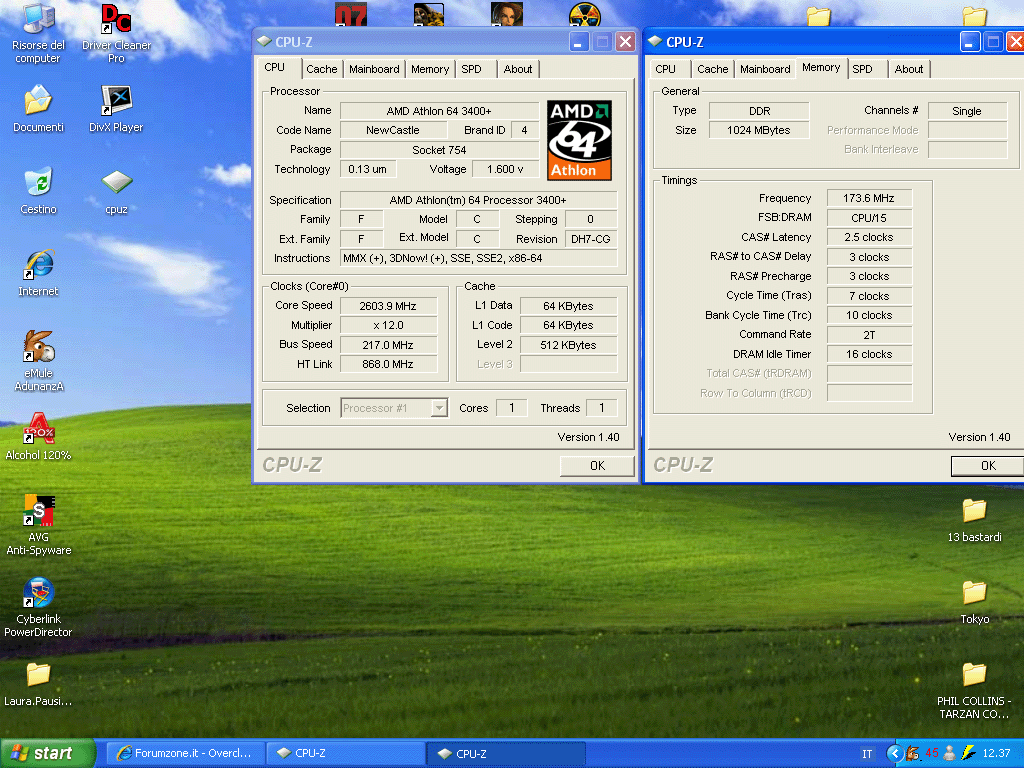
Task: Click the FSB:DRAM value CPU/15
Action: [x=869, y=218]
